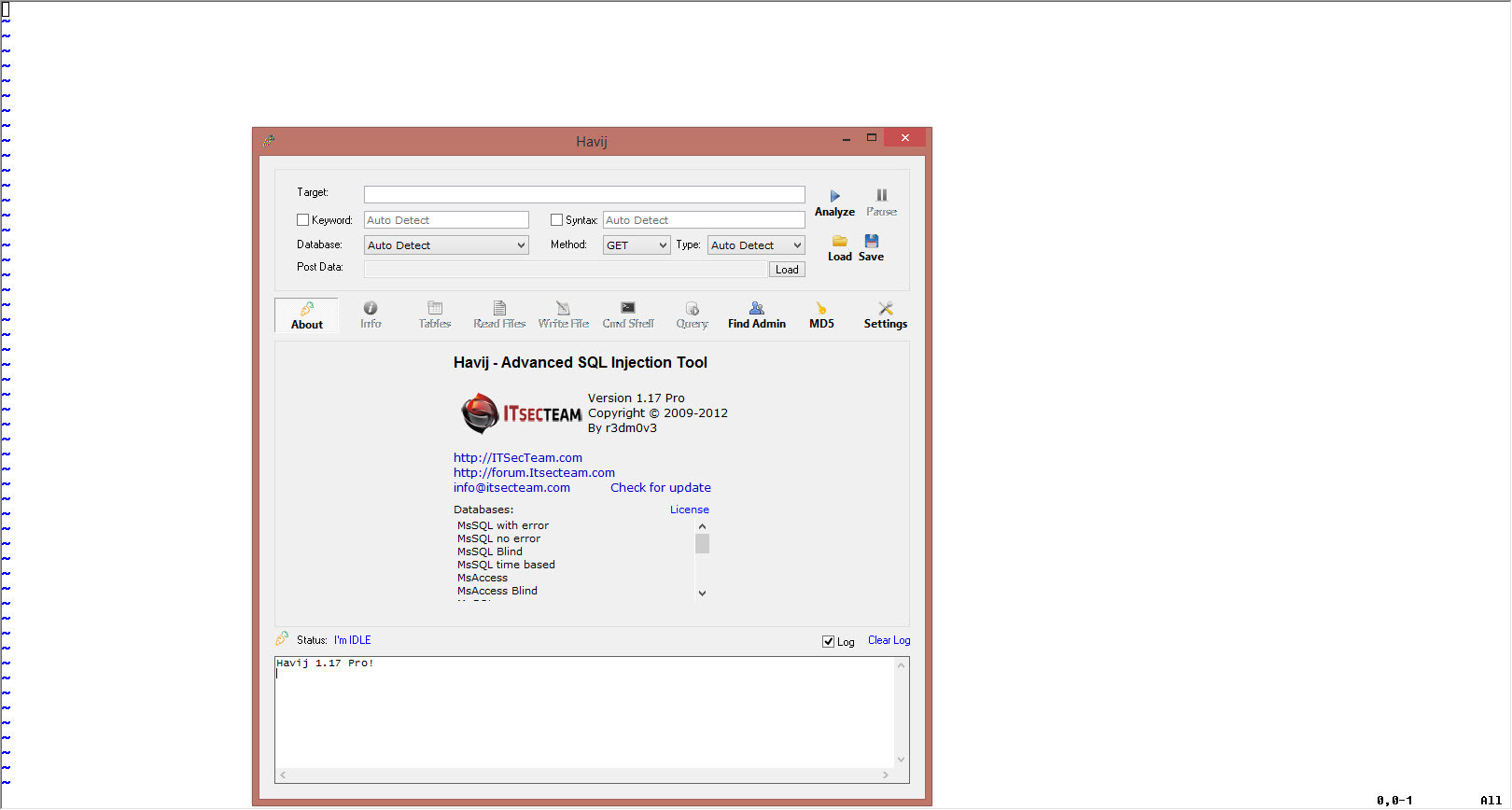
Task: Close the Havij window
Action: 904,137
